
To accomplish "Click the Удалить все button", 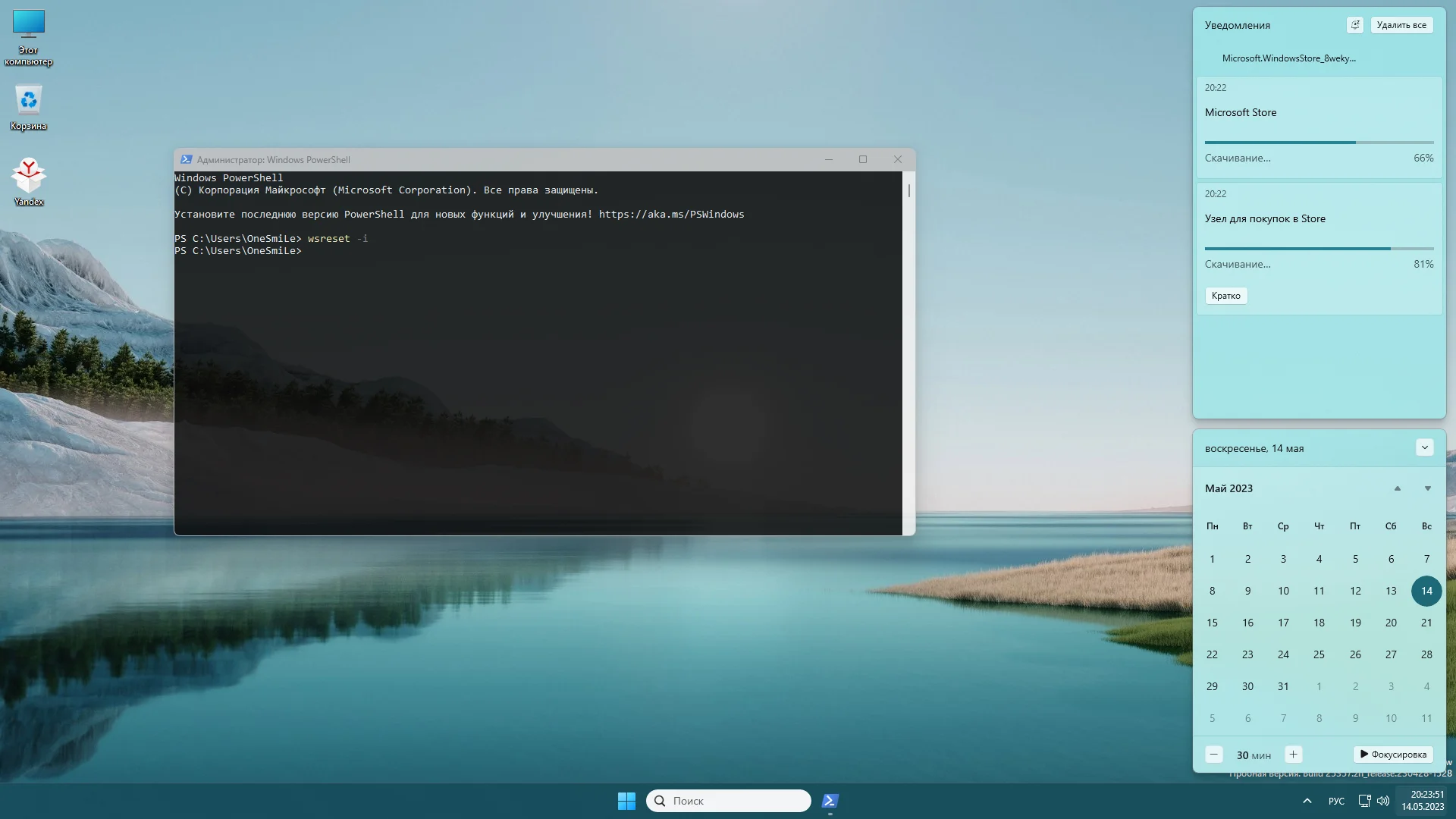I will [x=1401, y=25].
